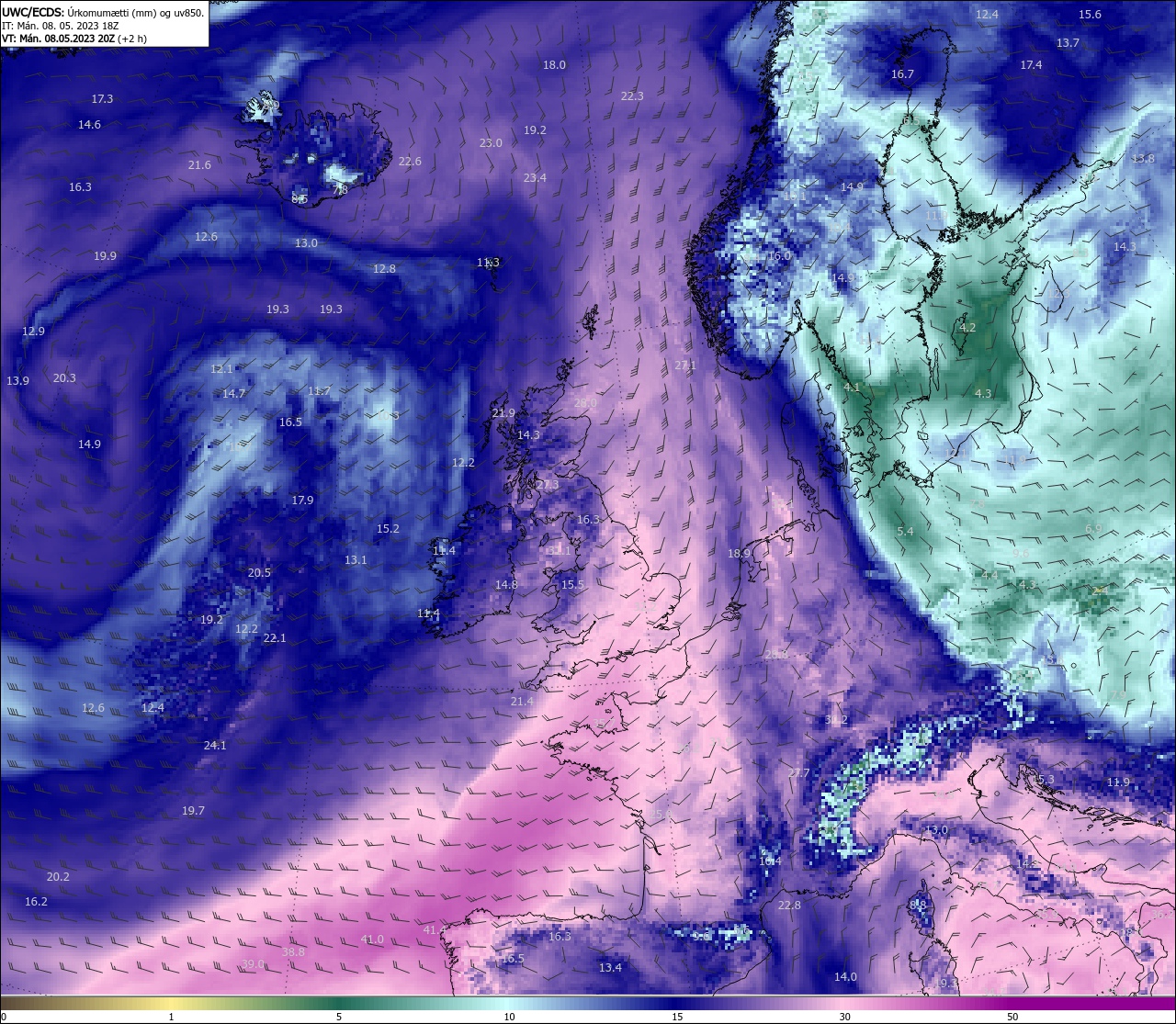Select the 5 tick on the color scale
The image size is (1176, 1024).
pyautogui.click(x=339, y=1017)
